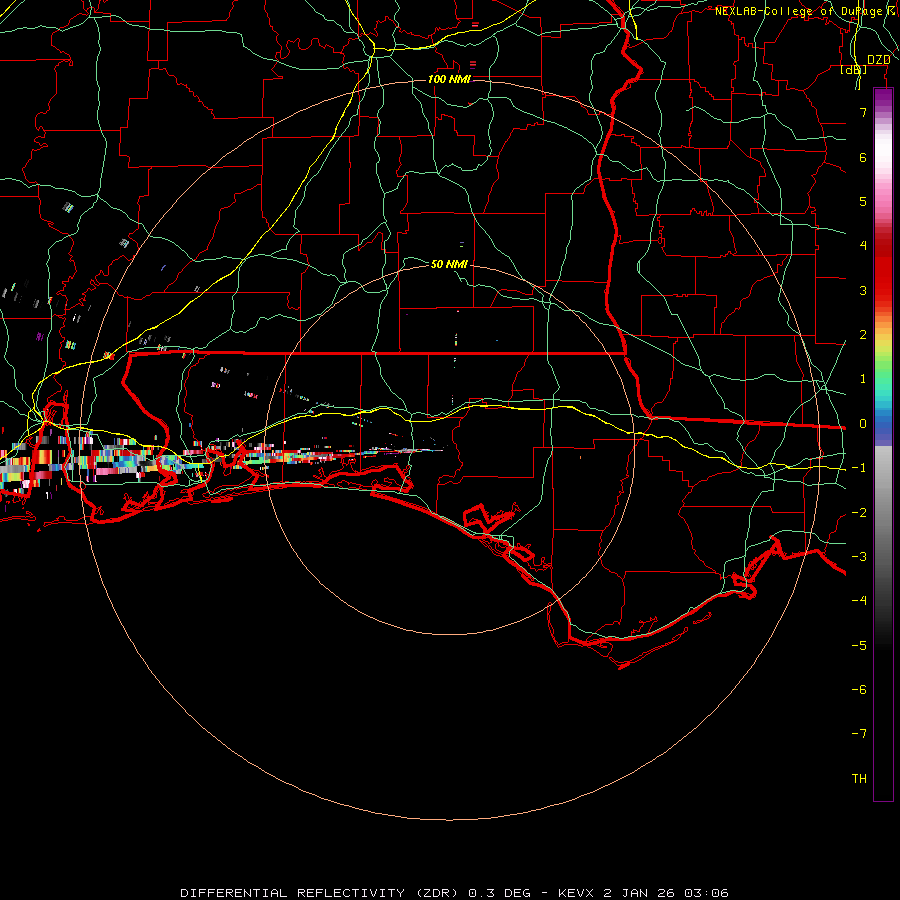The image size is (900, 900).
Task: Click the 'KEVX' station ID in the caption
Action: tap(576, 893)
